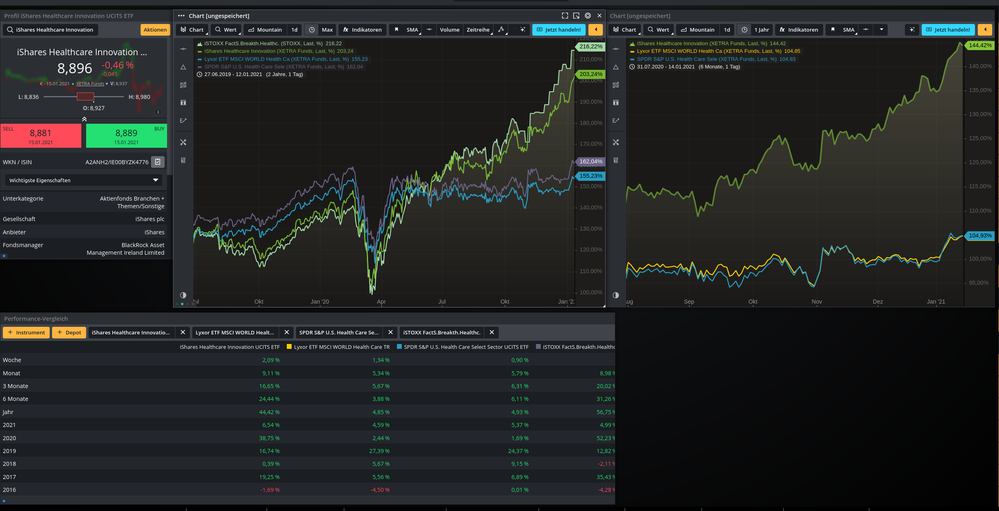
Task: Open Chart dropdown in right chart toolbar
Action: coord(623,29)
